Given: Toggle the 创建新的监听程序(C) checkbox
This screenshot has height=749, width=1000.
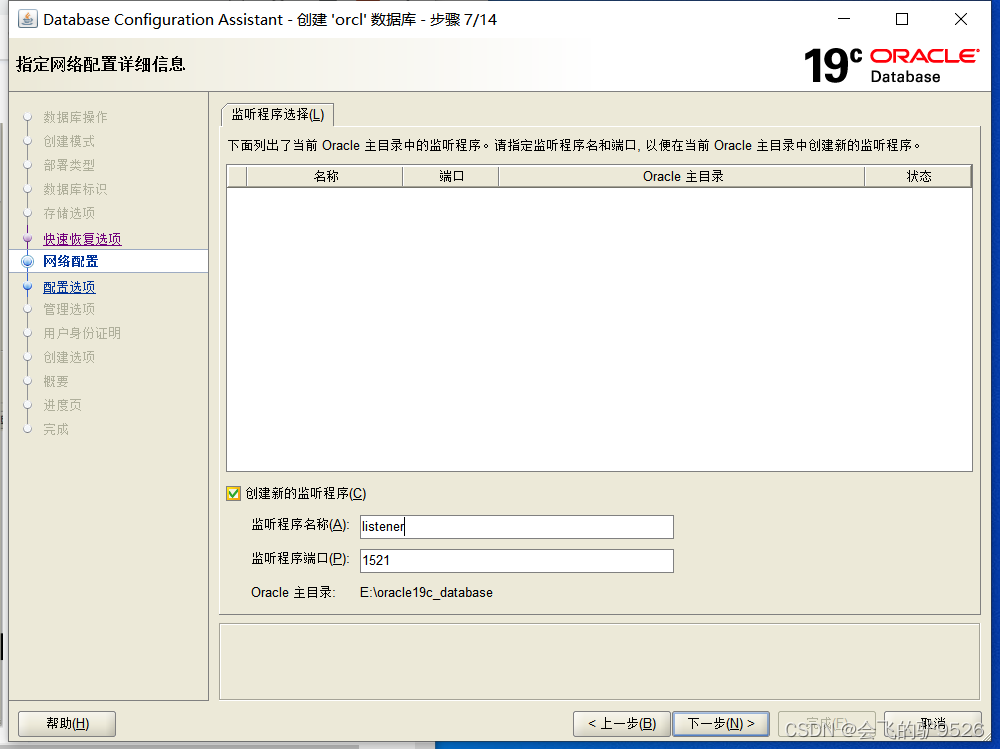Looking at the screenshot, I should point(233,493).
